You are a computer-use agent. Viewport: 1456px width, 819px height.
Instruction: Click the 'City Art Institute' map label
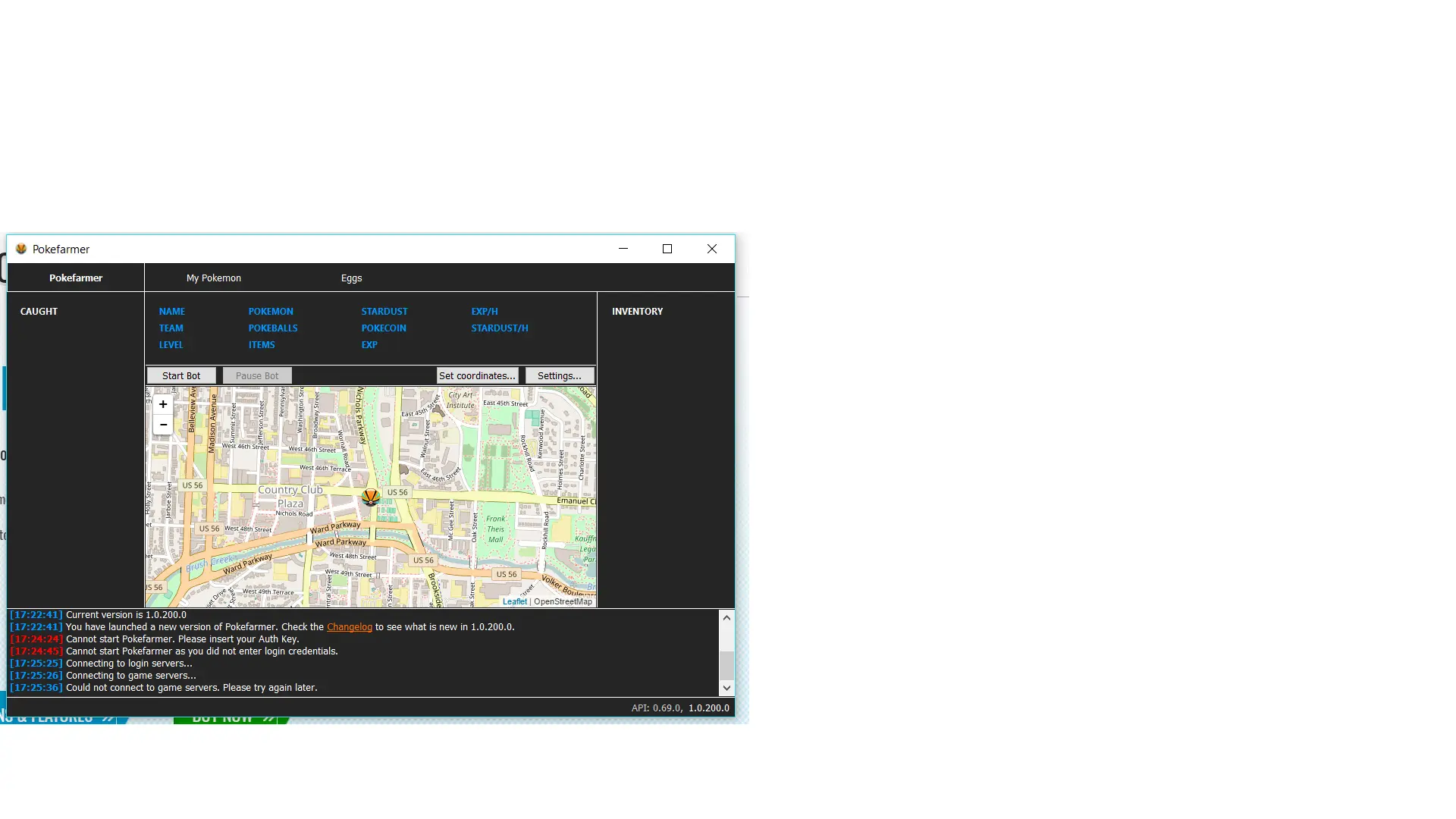click(x=460, y=400)
